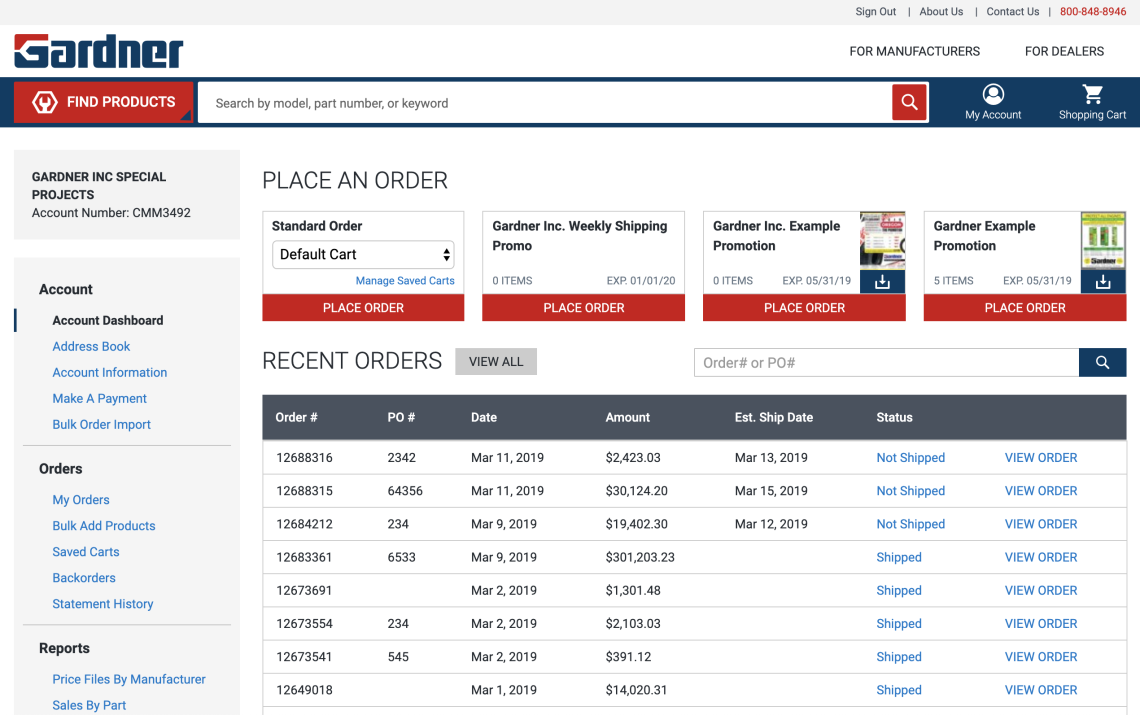Image resolution: width=1140 pixels, height=715 pixels.
Task: Click the product search input field
Action: point(545,103)
